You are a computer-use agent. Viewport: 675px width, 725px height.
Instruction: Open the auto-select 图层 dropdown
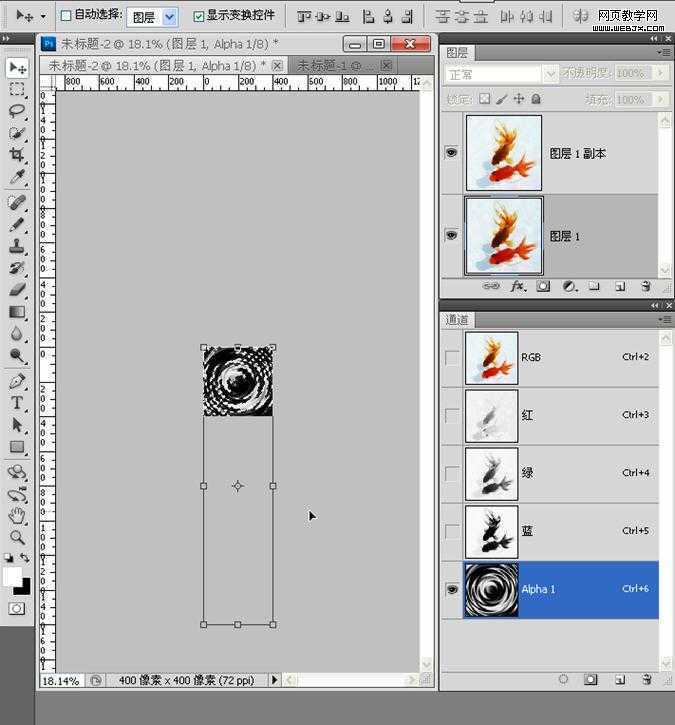pyautogui.click(x=170, y=18)
